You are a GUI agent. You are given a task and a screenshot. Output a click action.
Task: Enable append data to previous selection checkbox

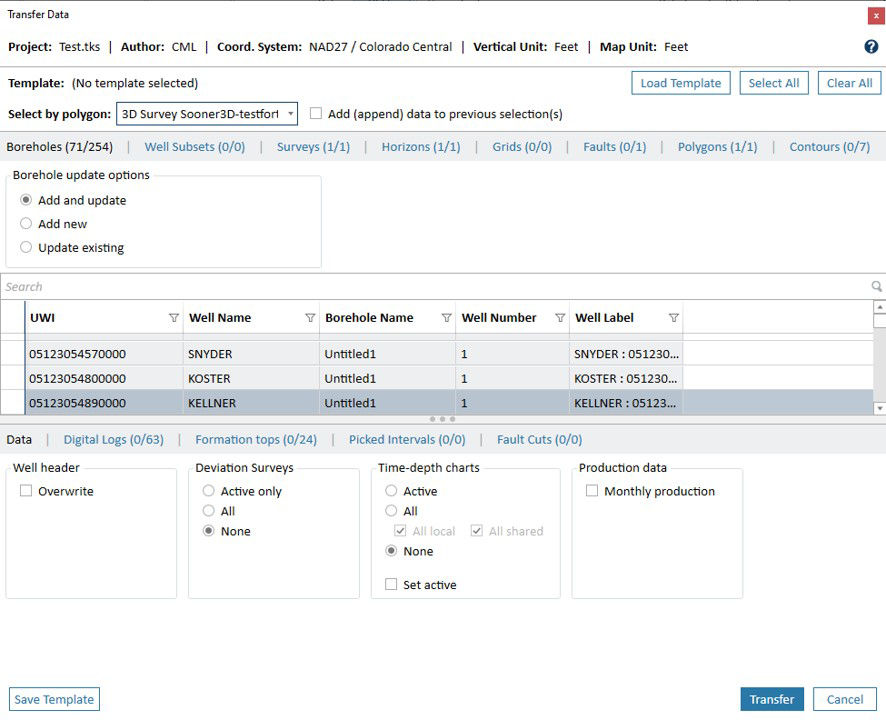point(316,114)
